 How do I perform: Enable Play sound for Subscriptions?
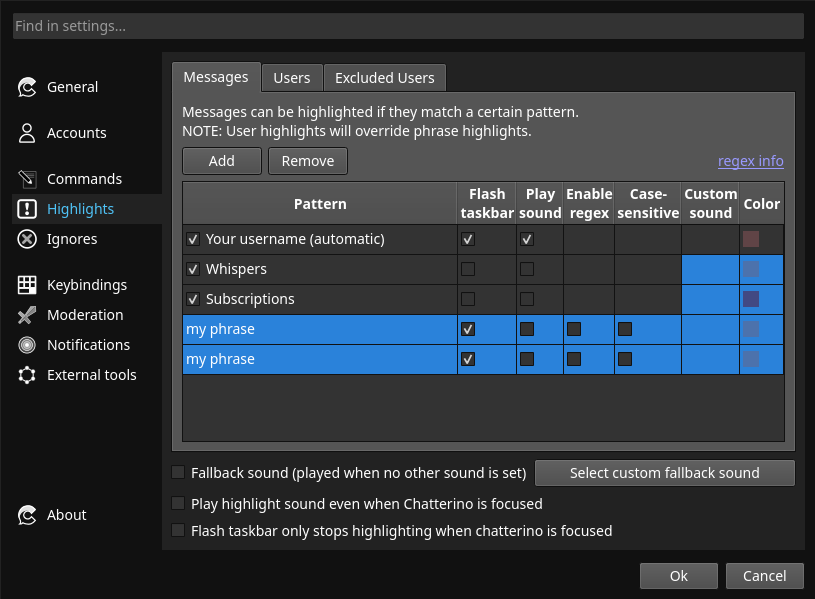coord(527,300)
